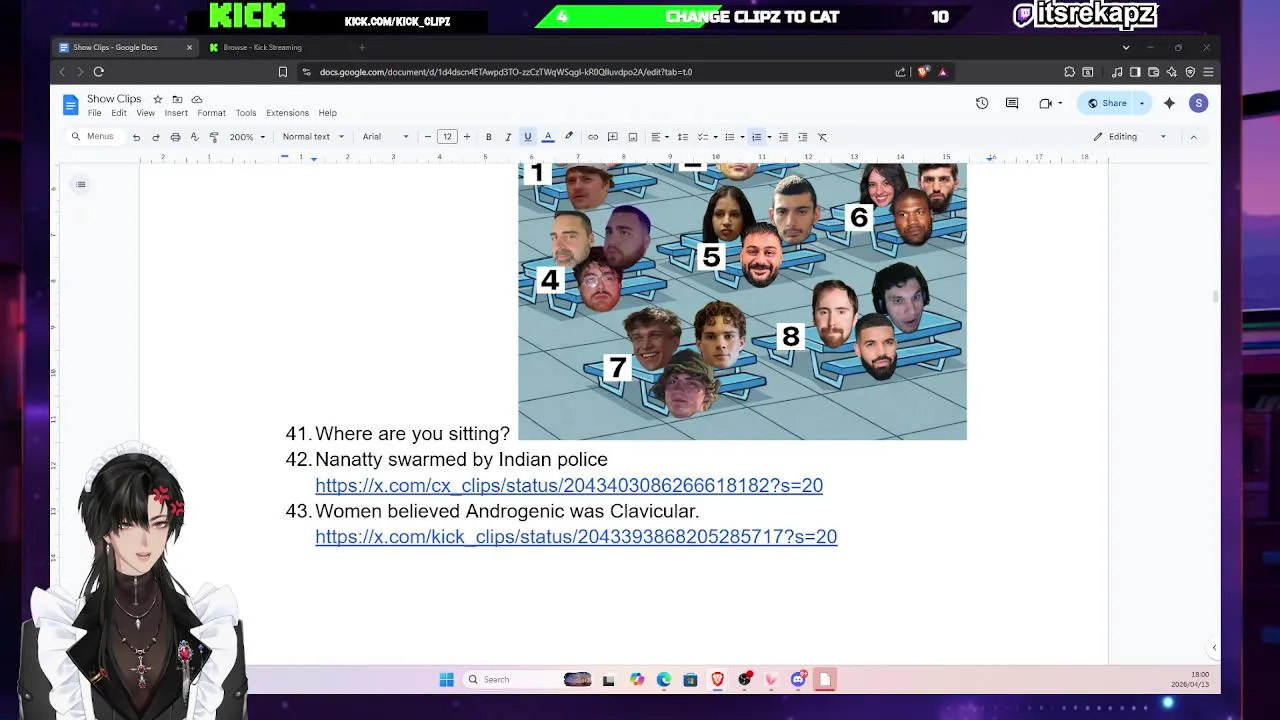
Task: Toggle underline formatting
Action: pyautogui.click(x=528, y=137)
